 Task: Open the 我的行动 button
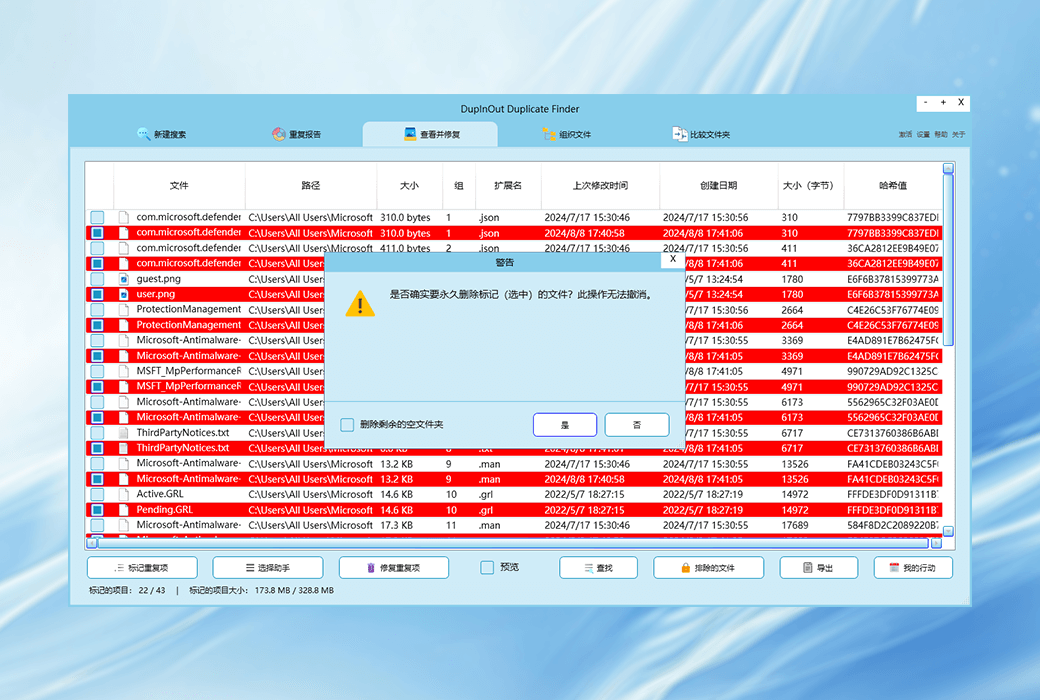tap(913, 567)
